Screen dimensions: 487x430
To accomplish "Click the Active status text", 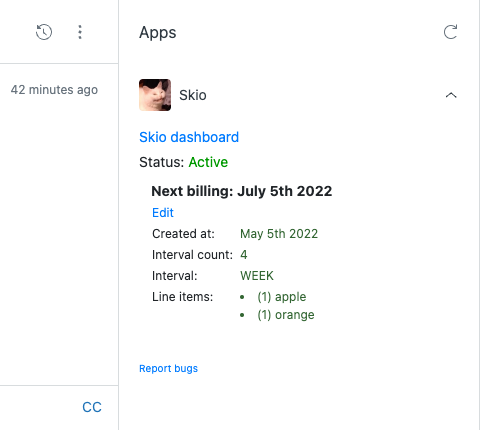I will [x=208, y=162].
